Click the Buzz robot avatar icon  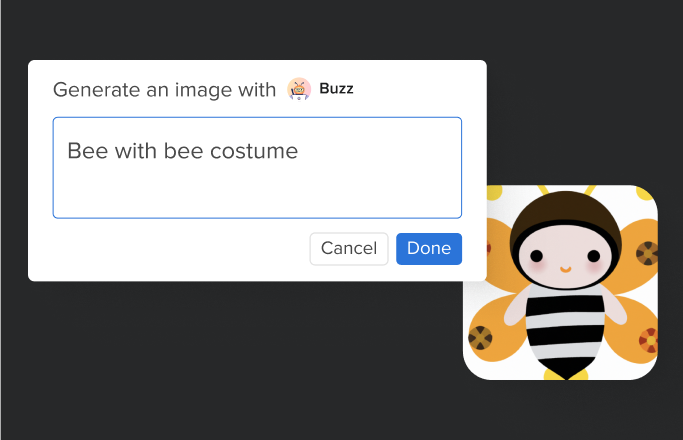299,89
